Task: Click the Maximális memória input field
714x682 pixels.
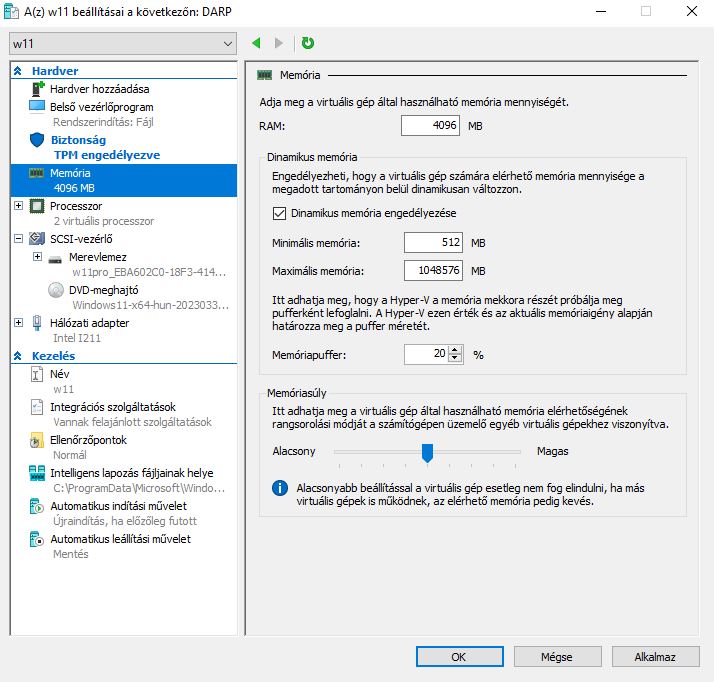Action: [434, 271]
